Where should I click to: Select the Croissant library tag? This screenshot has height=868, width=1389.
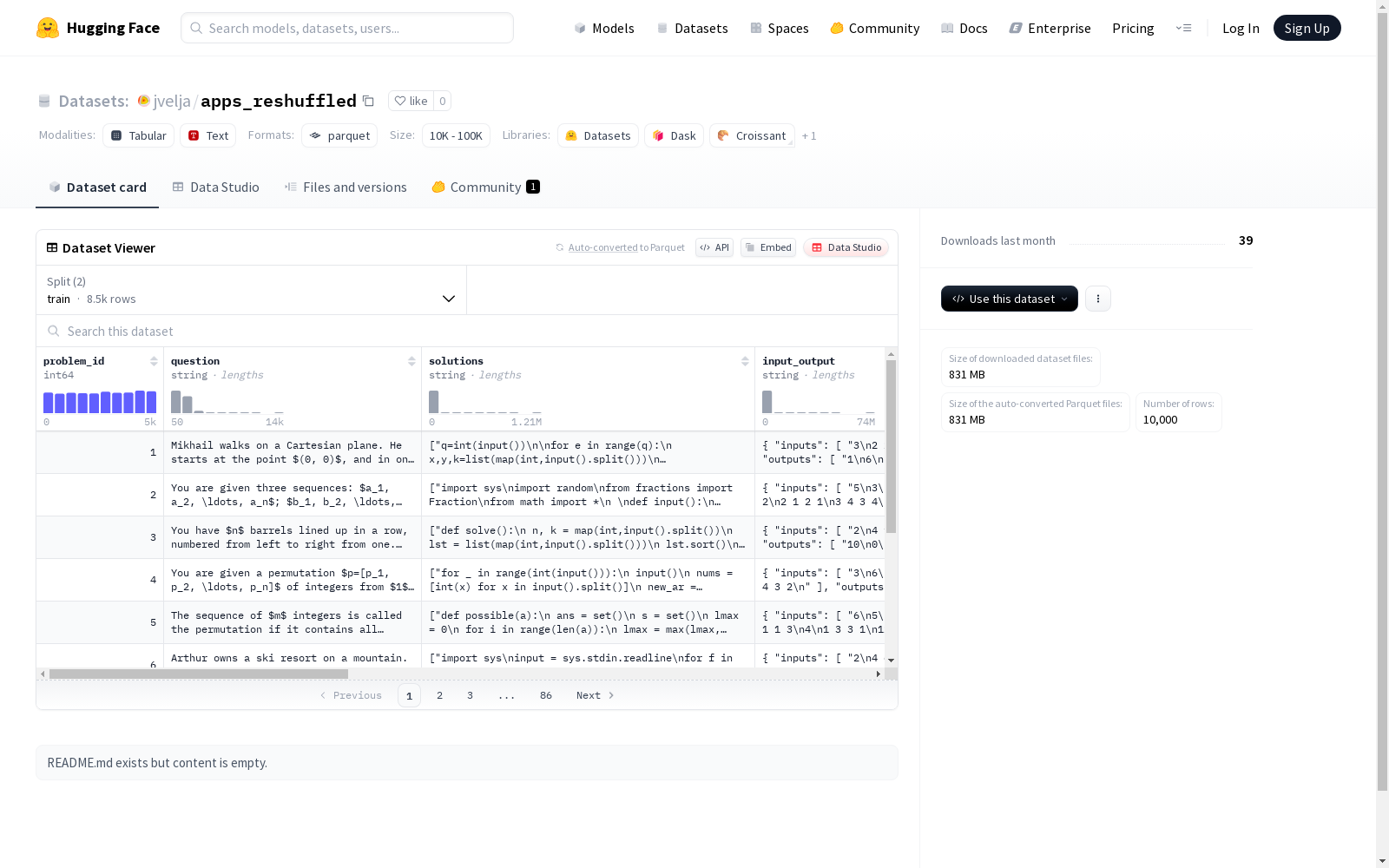coord(752,135)
